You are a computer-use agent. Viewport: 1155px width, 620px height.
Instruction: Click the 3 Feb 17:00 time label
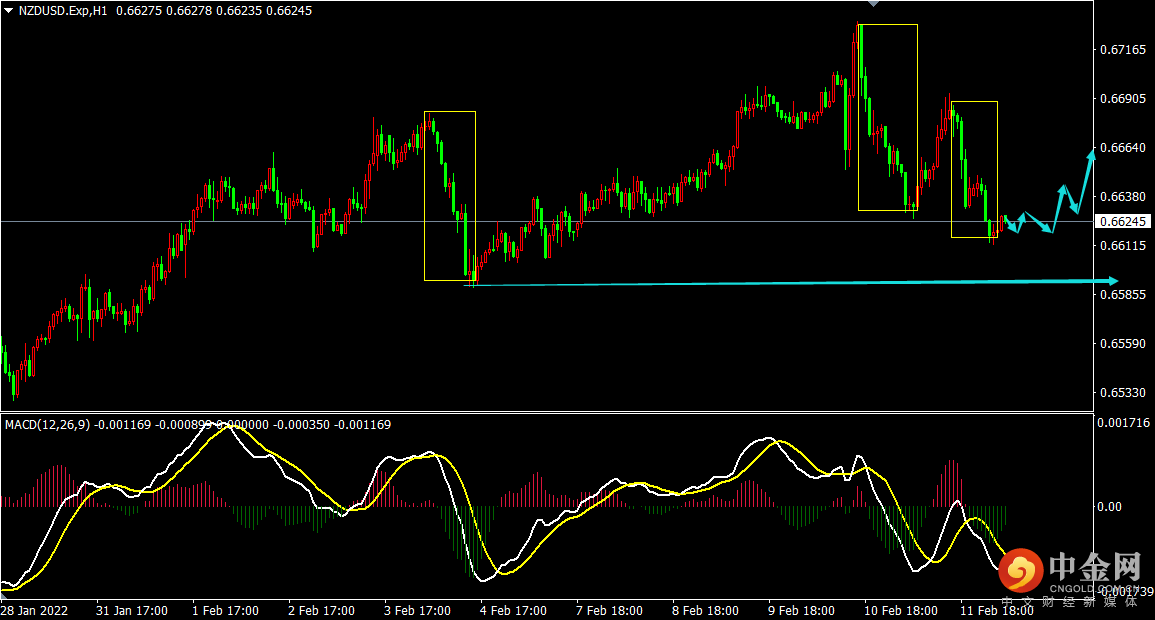[418, 610]
